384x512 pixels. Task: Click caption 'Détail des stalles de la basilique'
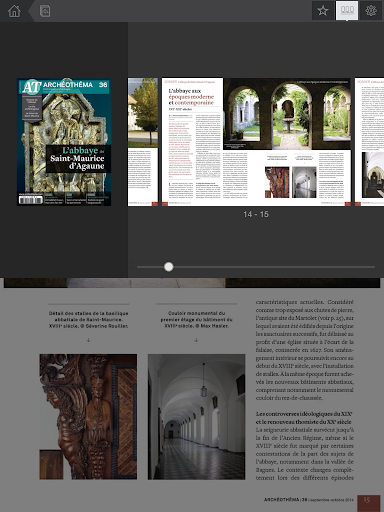(x=88, y=319)
